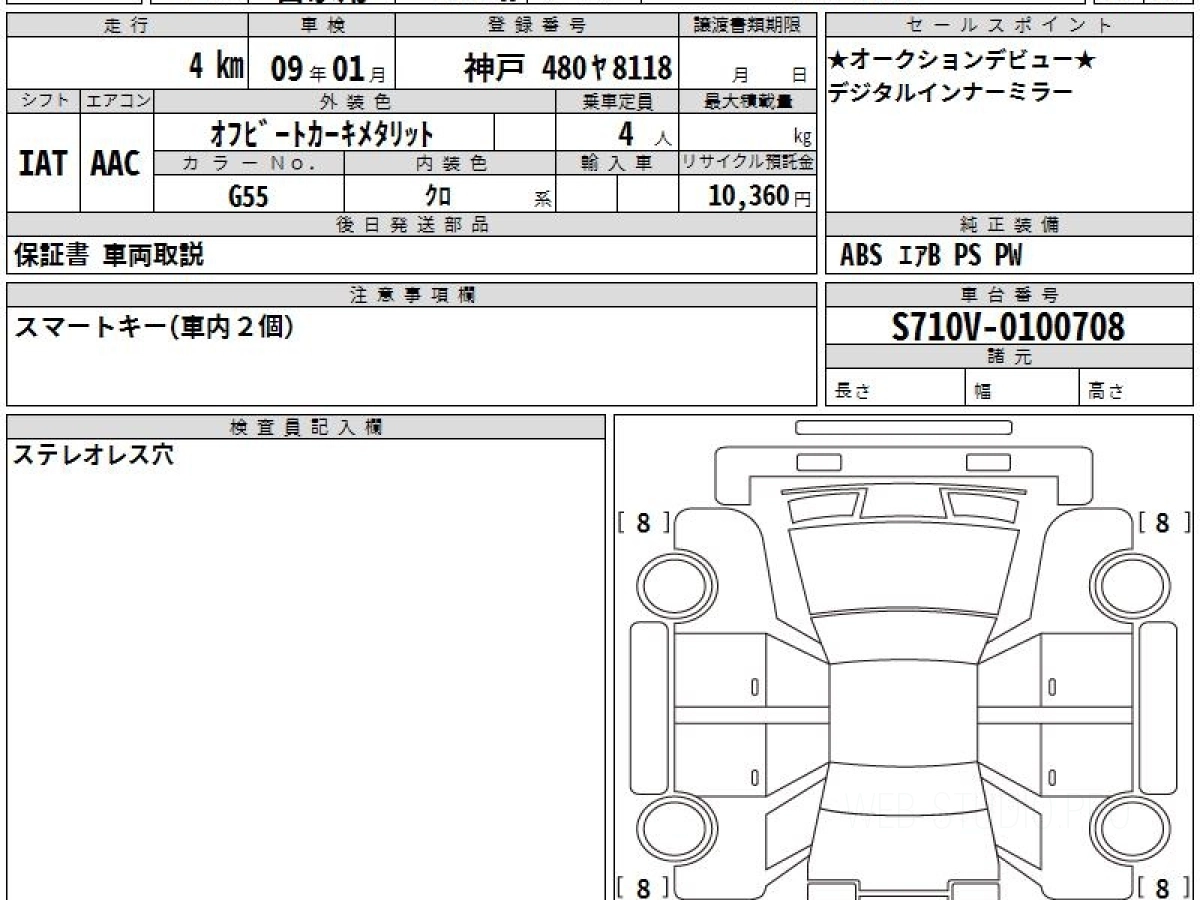The image size is (1200, 900).
Task: Click the "kg" max load cell
Action: [748, 132]
